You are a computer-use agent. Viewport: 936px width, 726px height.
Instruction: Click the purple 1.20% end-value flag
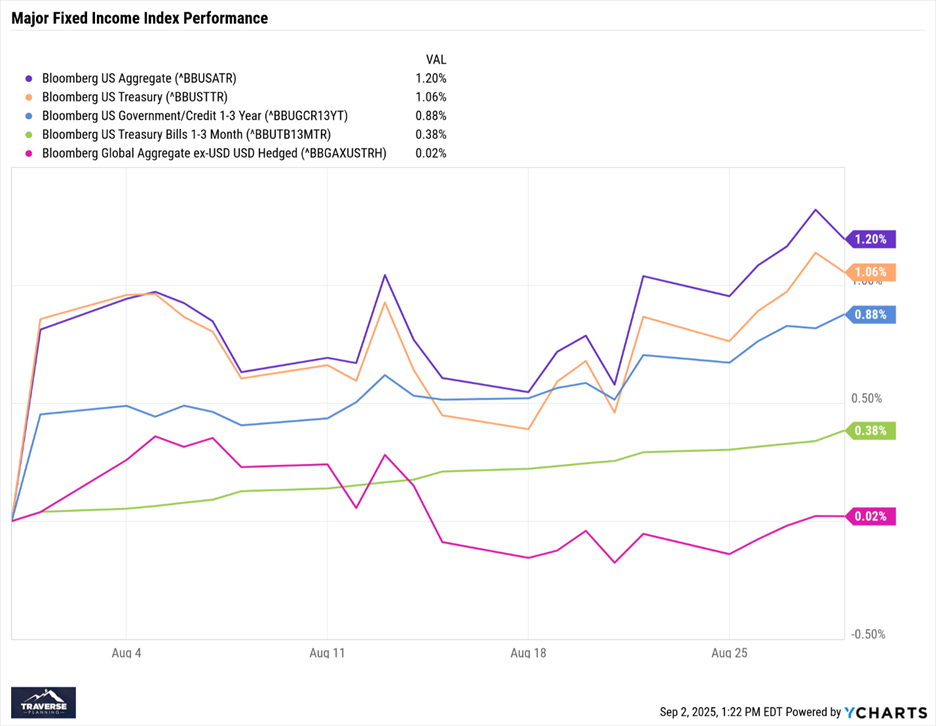pos(872,239)
